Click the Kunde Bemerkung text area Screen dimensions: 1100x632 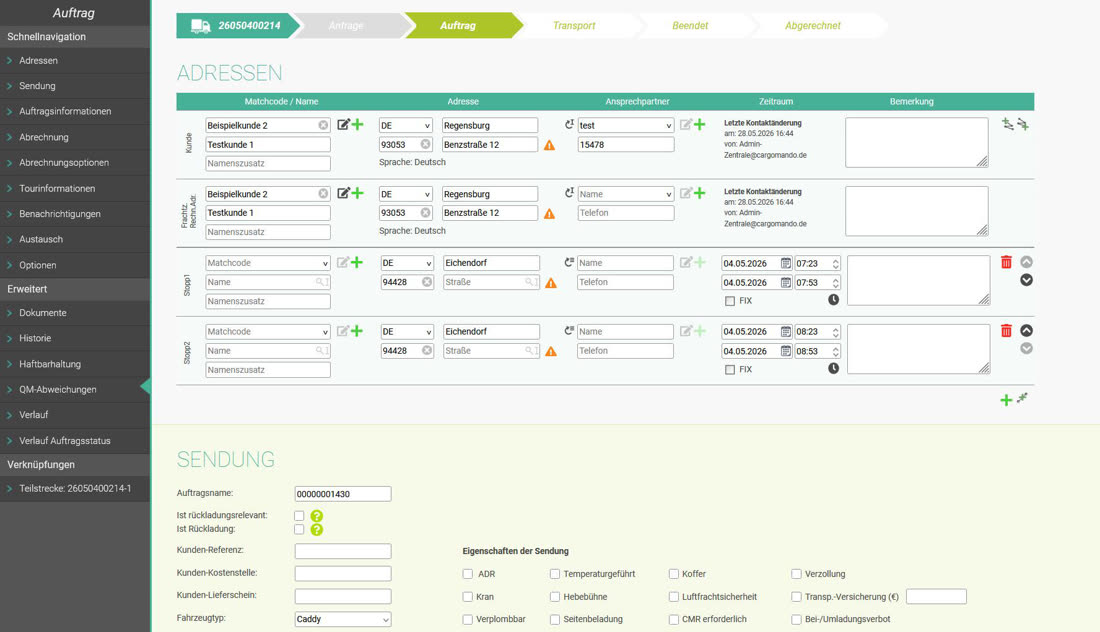[x=917, y=142]
